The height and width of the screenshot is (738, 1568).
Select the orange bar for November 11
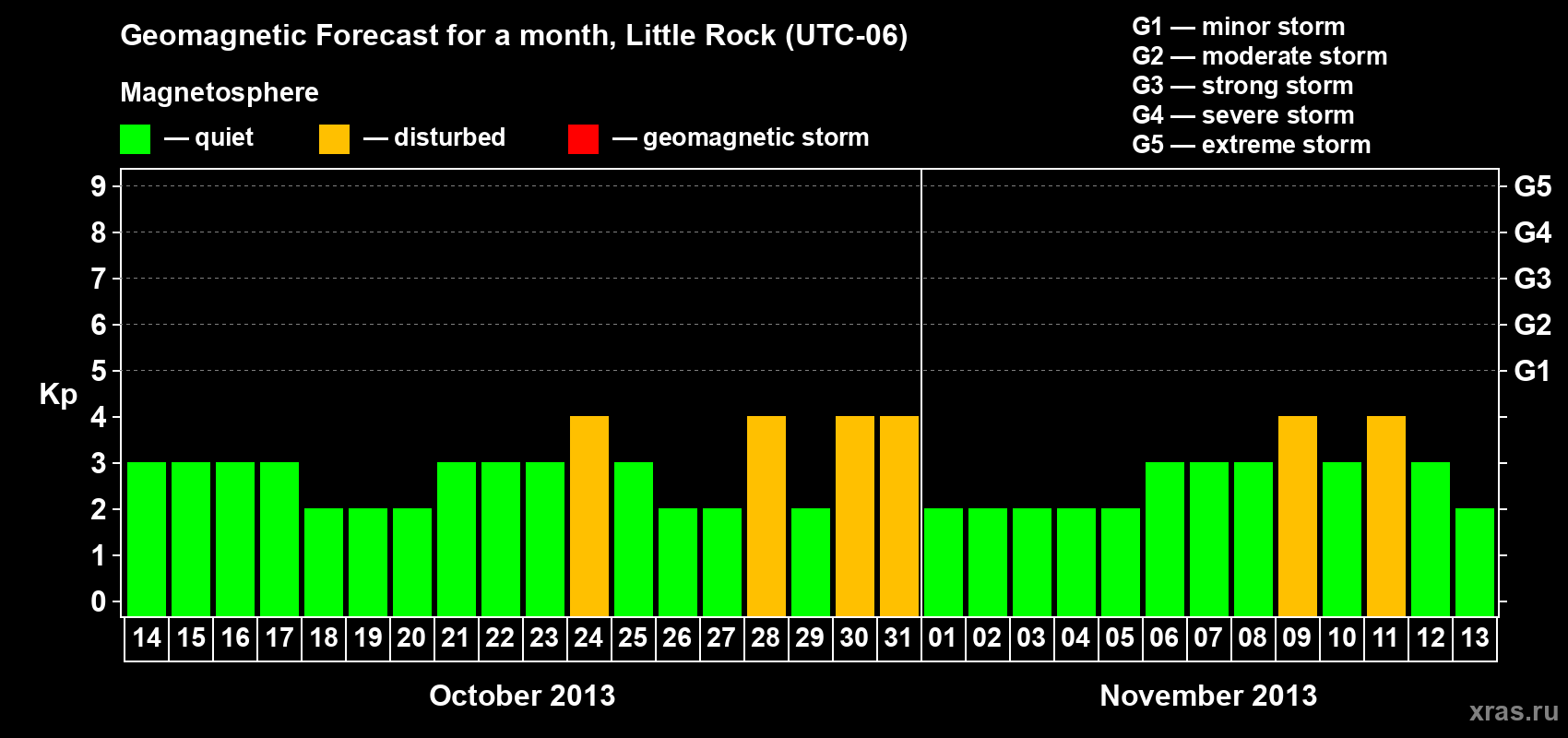pyautogui.click(x=1386, y=517)
